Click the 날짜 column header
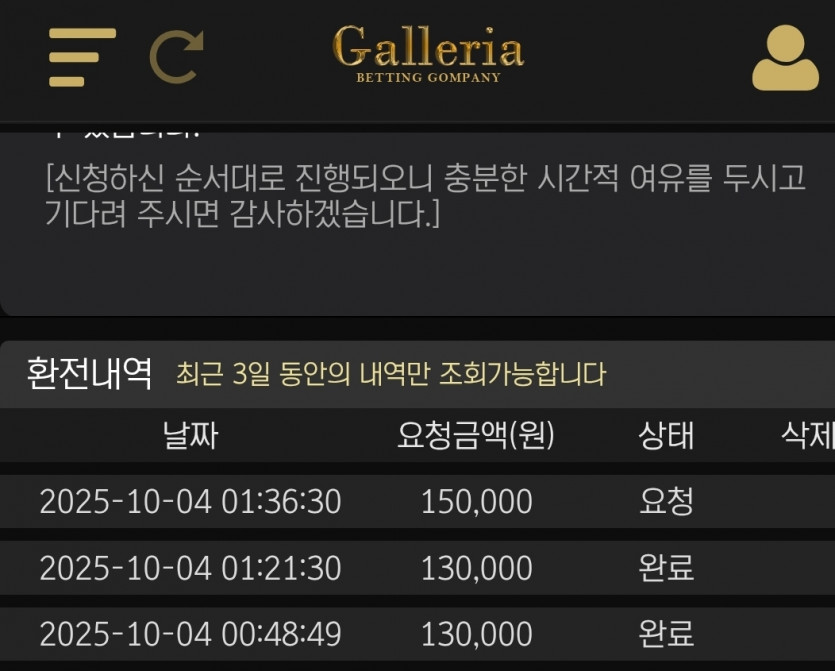Screen dimensions: 835x671 pos(190,436)
